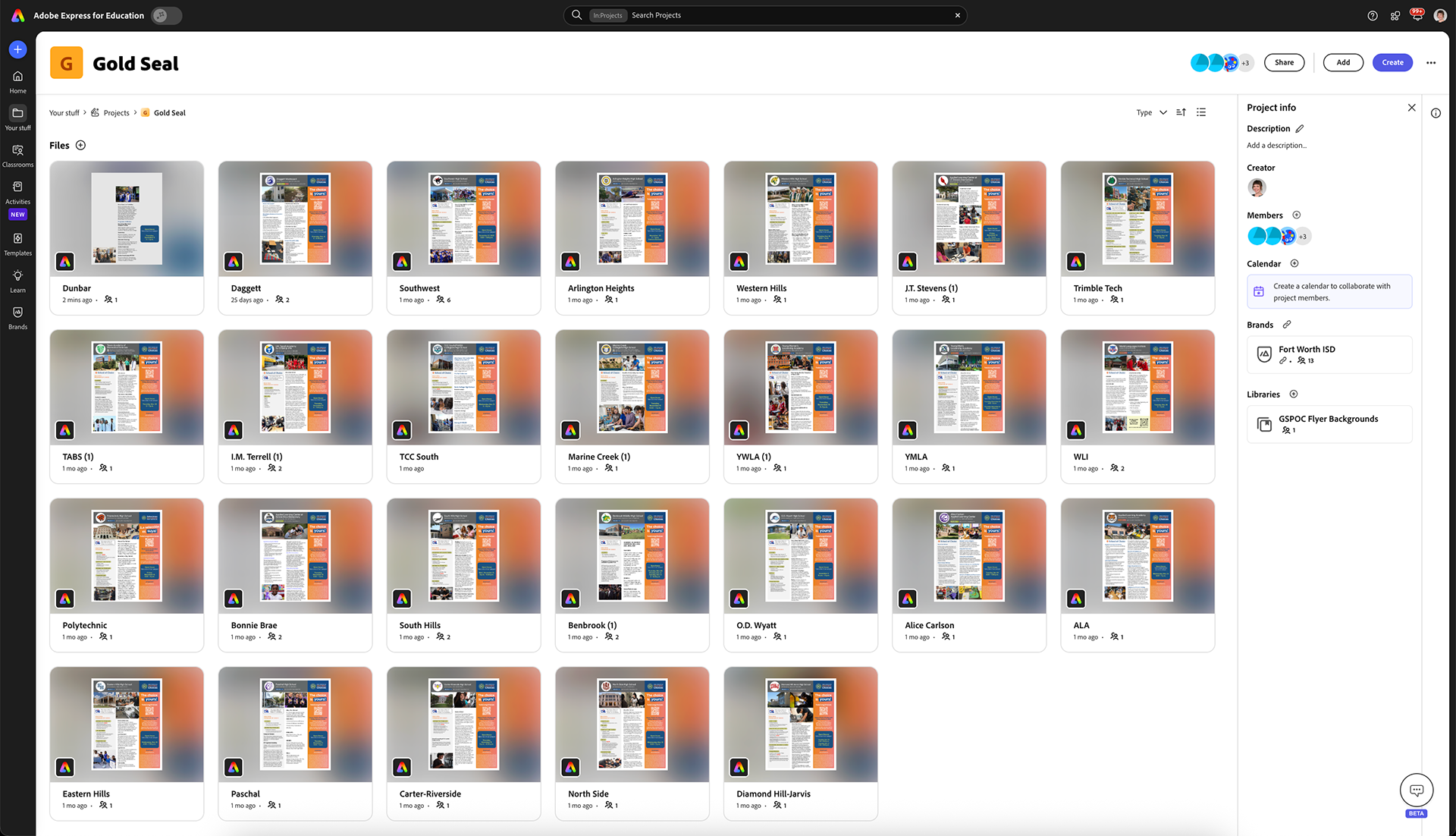The width and height of the screenshot is (1456, 836).
Task: Go to Projects in the breadcrumb
Action: (116, 113)
